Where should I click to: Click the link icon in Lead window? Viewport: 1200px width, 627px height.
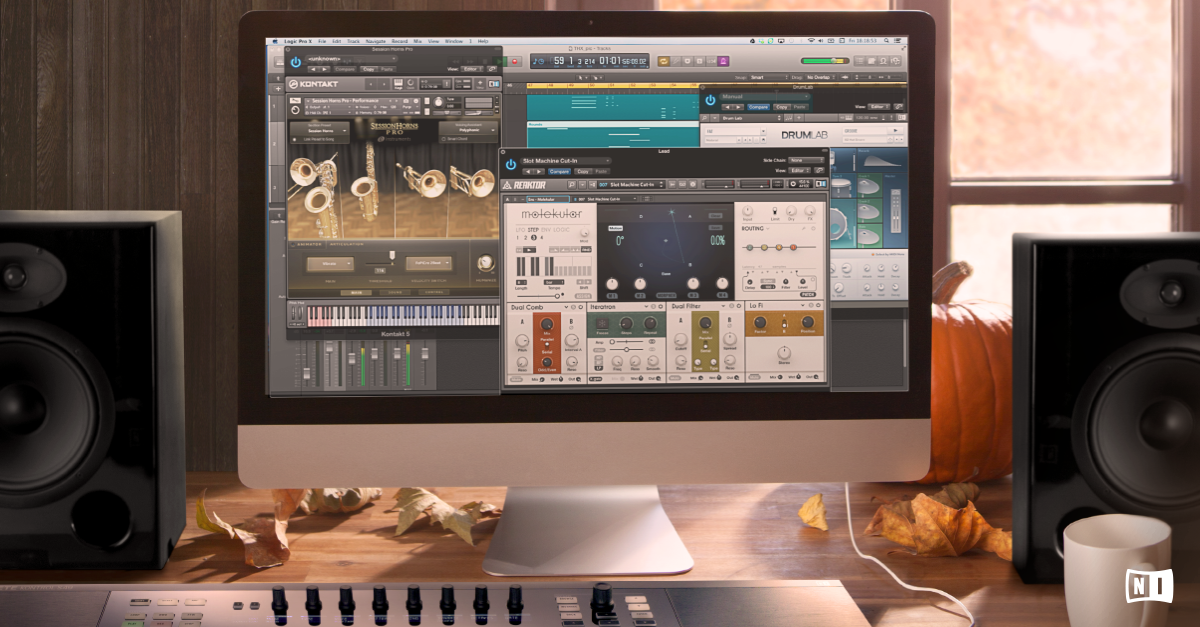point(819,170)
